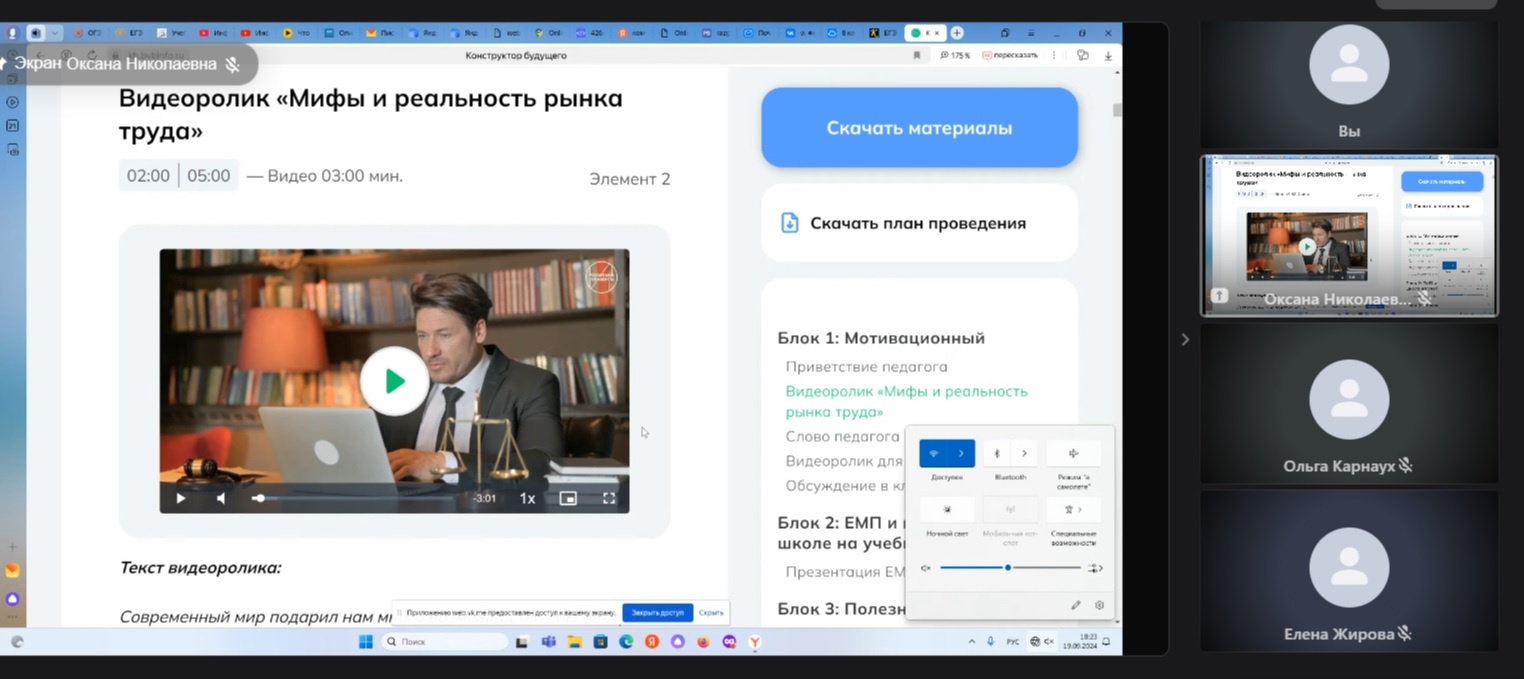
Task: Open the Слово педагога lesson item
Action: [x=842, y=436]
